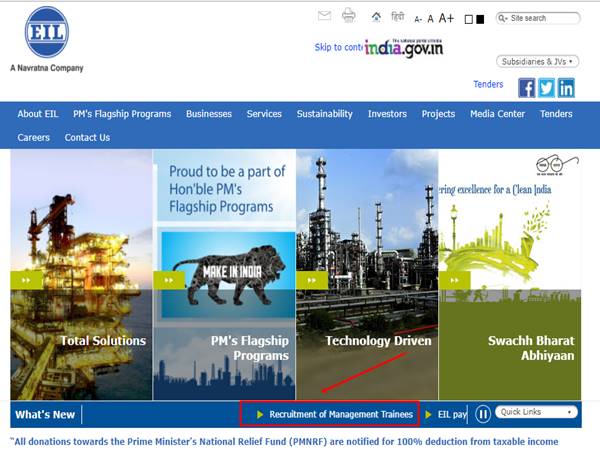Switch site language to Hindi

(x=398, y=17)
